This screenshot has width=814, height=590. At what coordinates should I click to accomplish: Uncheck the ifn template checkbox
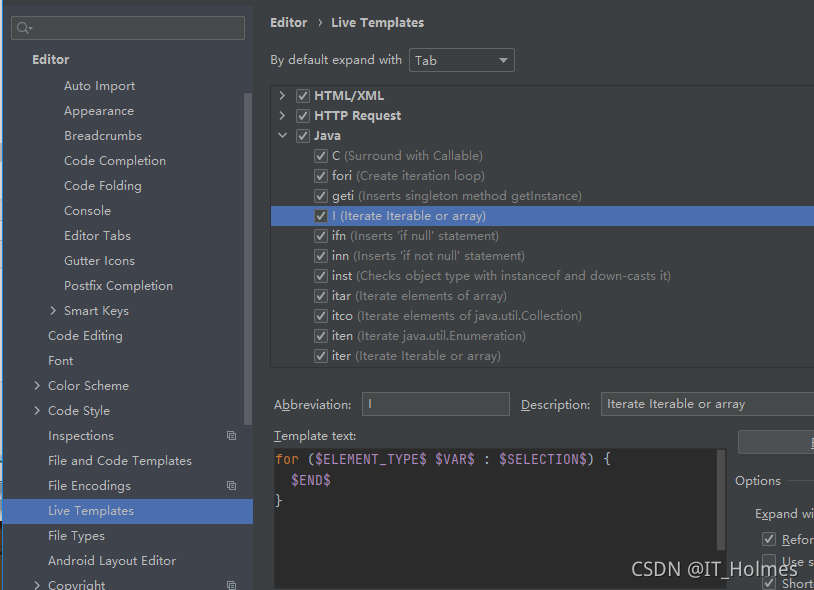click(x=321, y=236)
